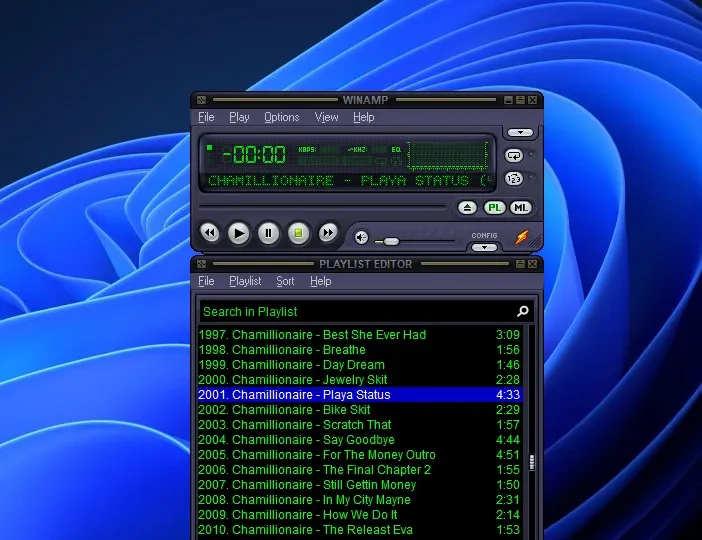Toggle the shuffle 123 button
Image resolution: width=702 pixels, height=540 pixels.
pos(514,179)
